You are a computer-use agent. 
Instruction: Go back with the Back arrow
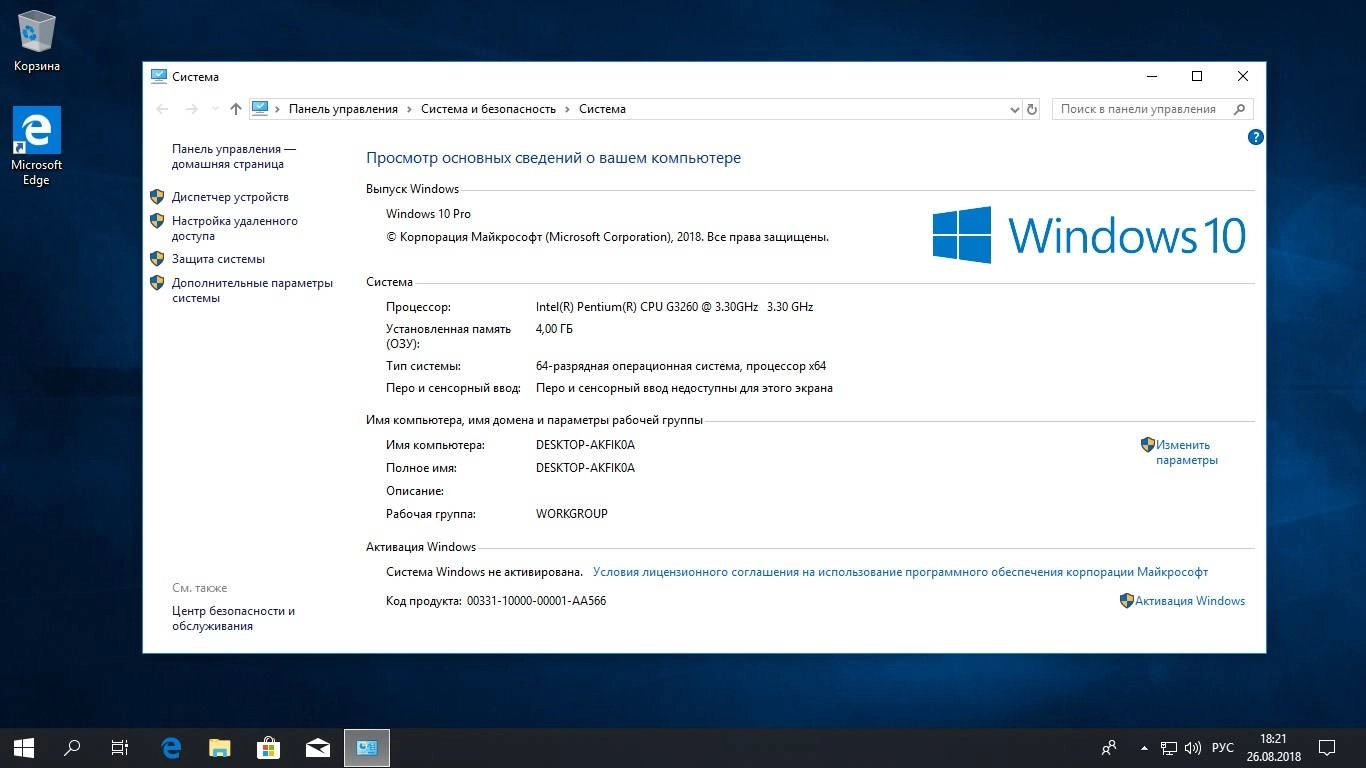(163, 109)
